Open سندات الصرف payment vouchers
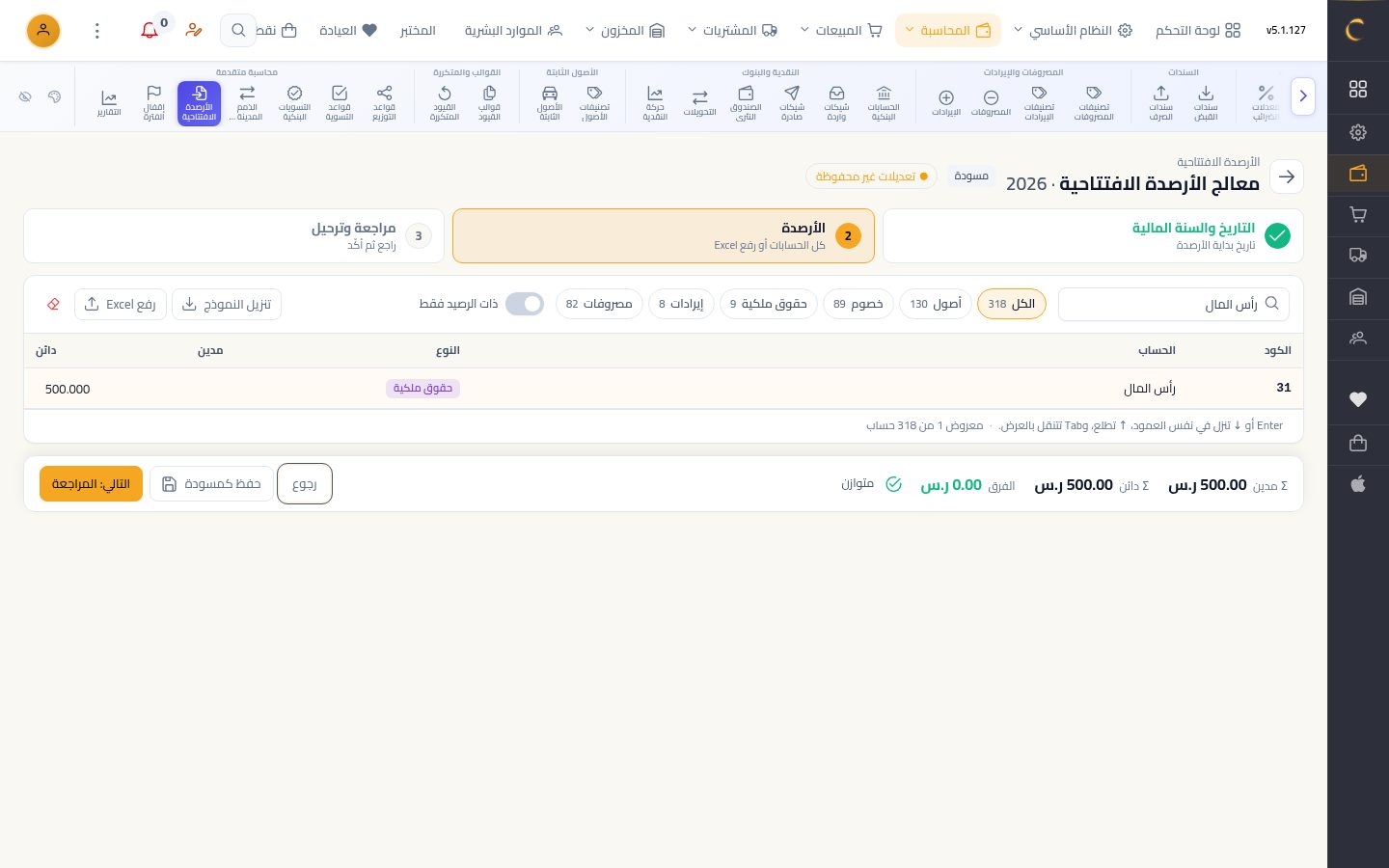1389x868 pixels. tap(1160, 103)
